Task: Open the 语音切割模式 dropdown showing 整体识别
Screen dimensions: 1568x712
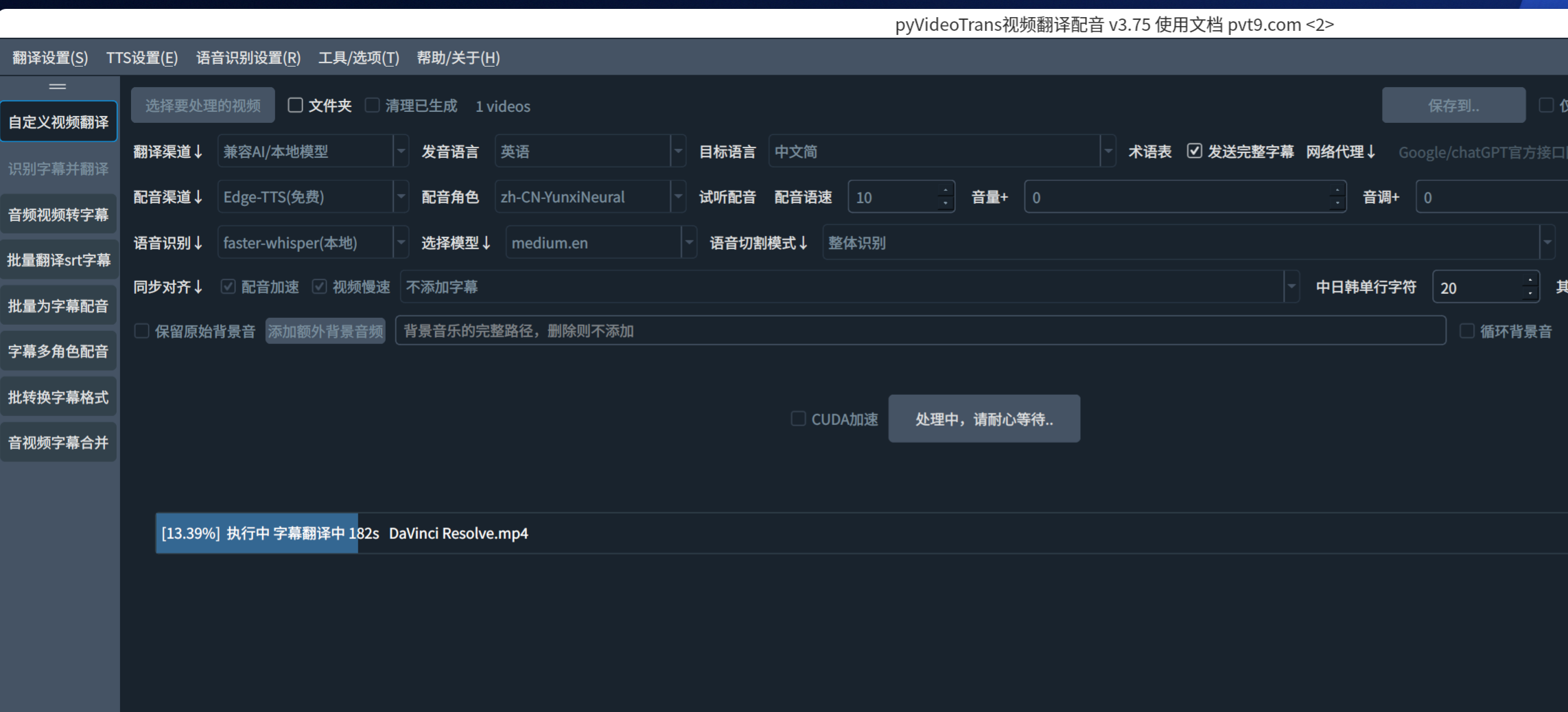Action: [x=1189, y=242]
